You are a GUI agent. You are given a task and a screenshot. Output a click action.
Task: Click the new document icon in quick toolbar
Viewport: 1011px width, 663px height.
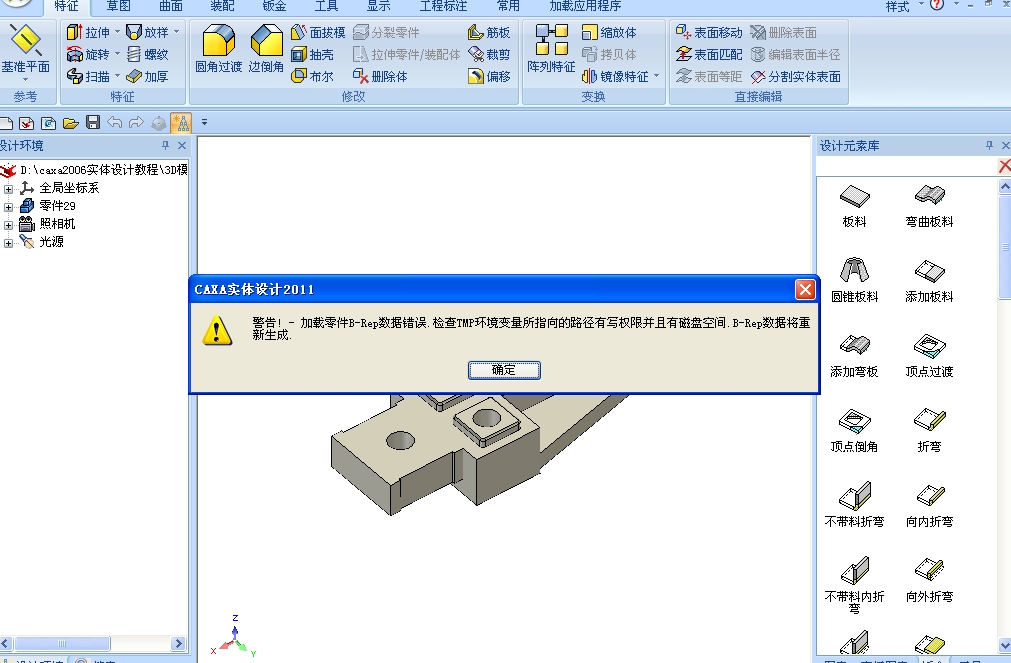(x=6, y=123)
